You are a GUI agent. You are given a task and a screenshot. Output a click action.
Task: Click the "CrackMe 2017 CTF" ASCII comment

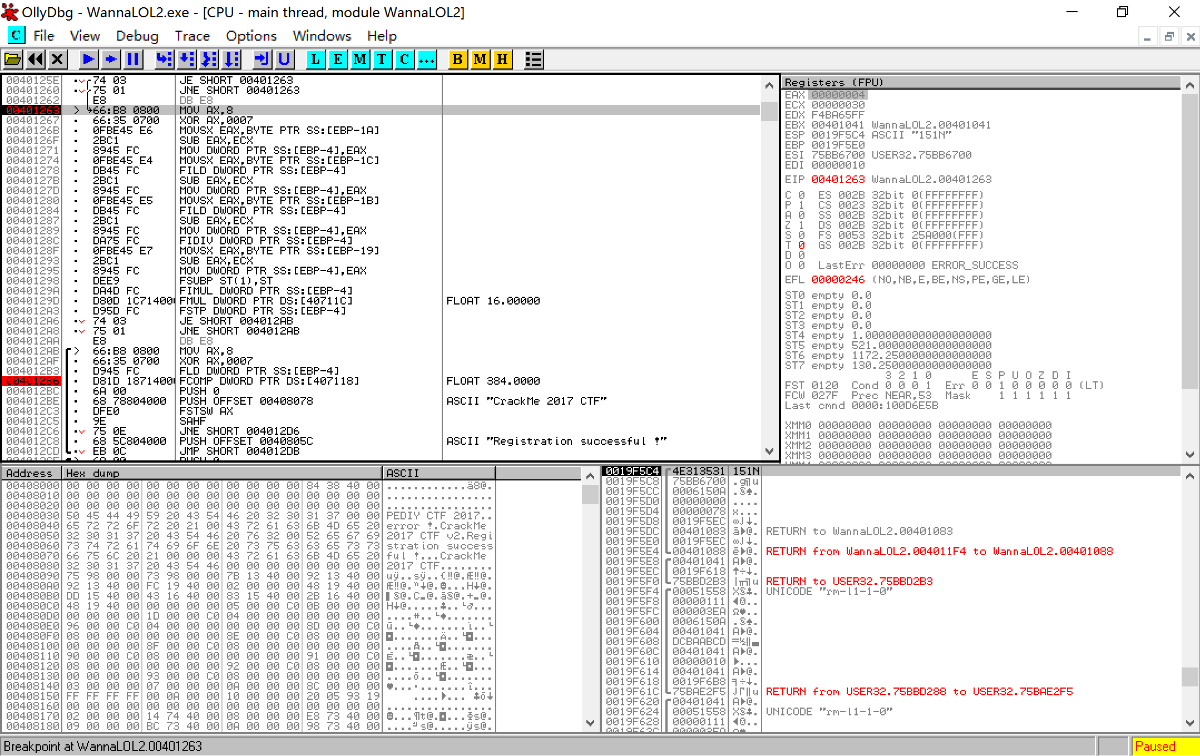click(x=527, y=400)
